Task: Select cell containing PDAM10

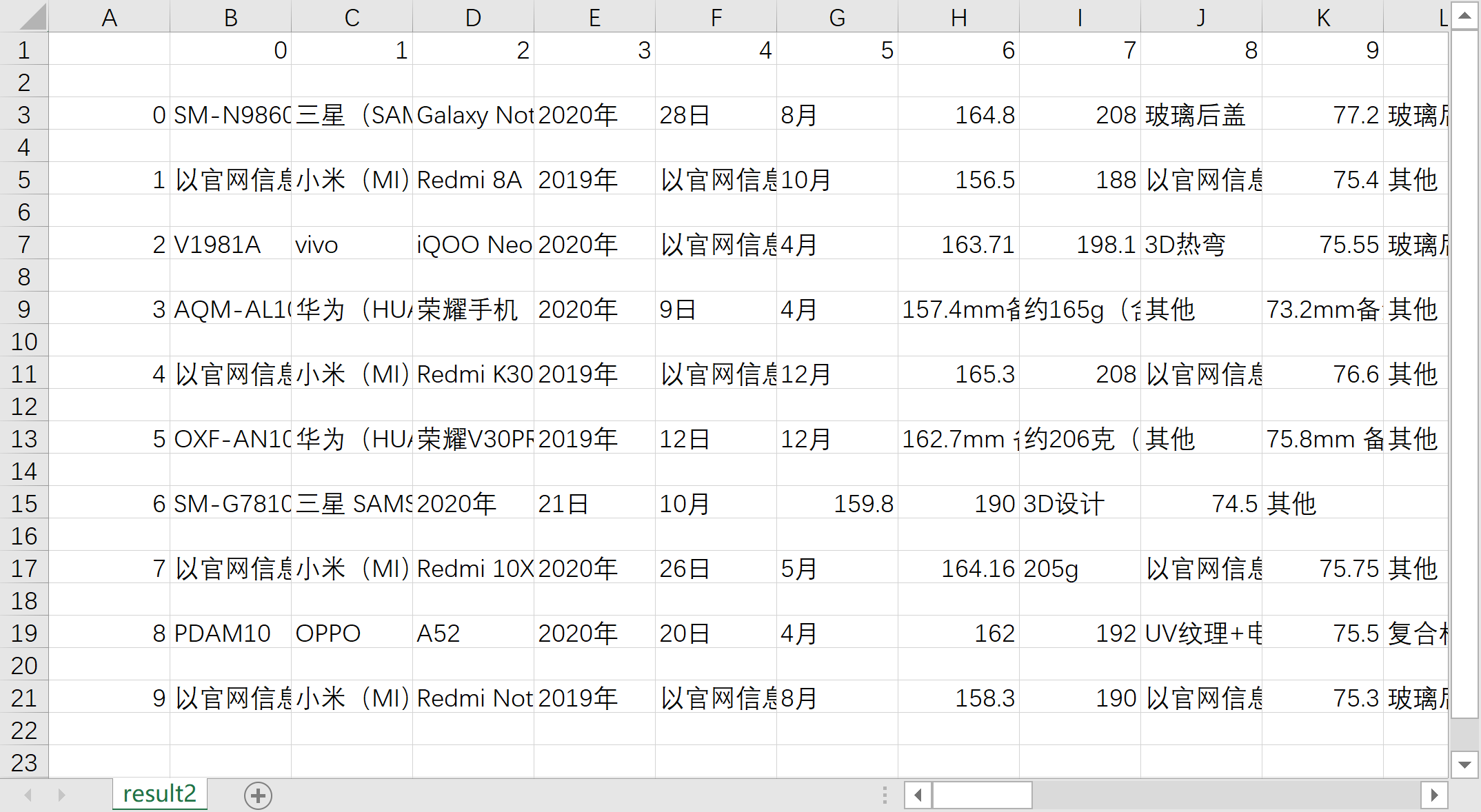Action: click(230, 633)
